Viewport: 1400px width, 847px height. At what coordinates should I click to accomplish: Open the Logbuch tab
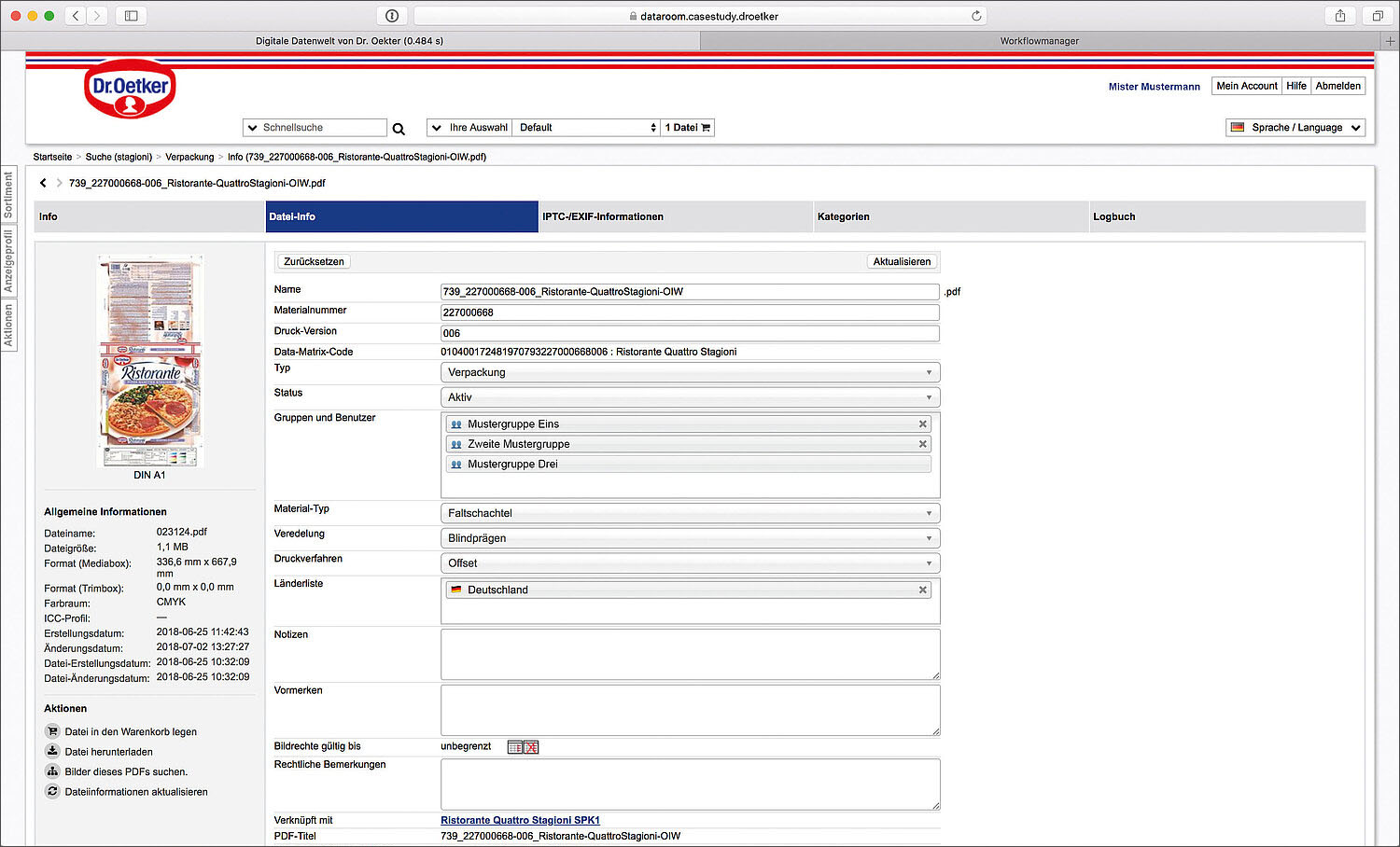(1227, 216)
